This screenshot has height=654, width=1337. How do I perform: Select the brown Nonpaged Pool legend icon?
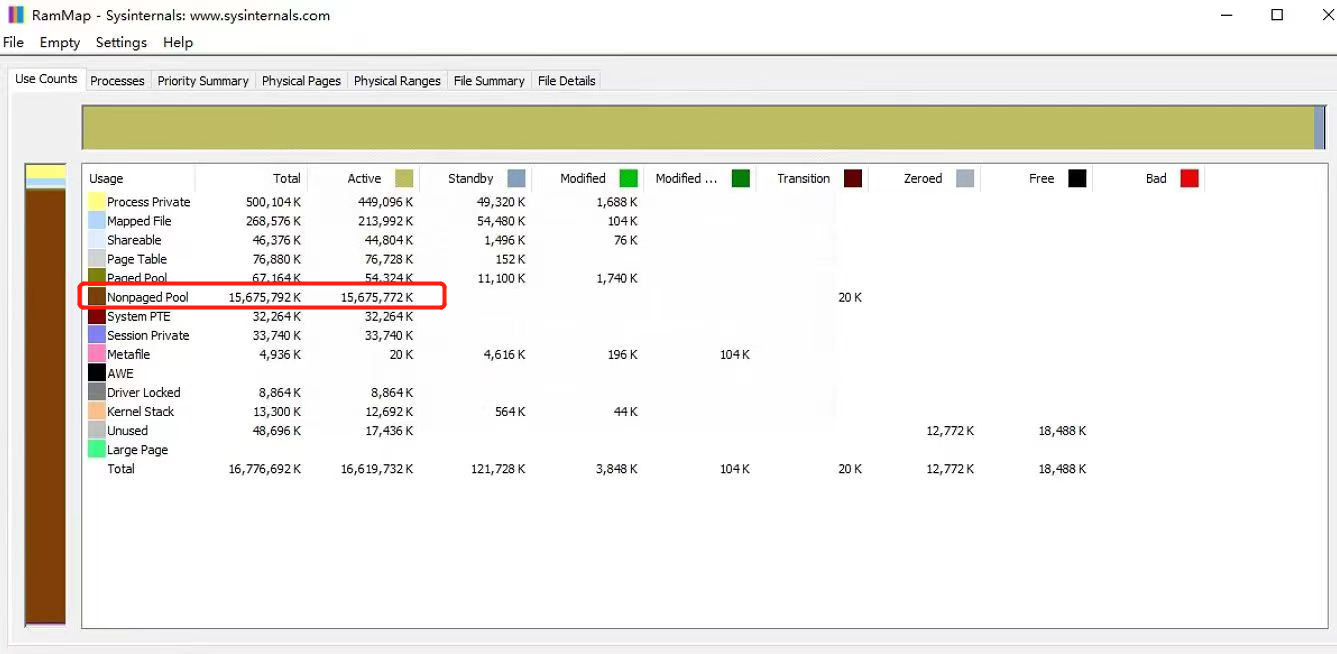tap(97, 297)
